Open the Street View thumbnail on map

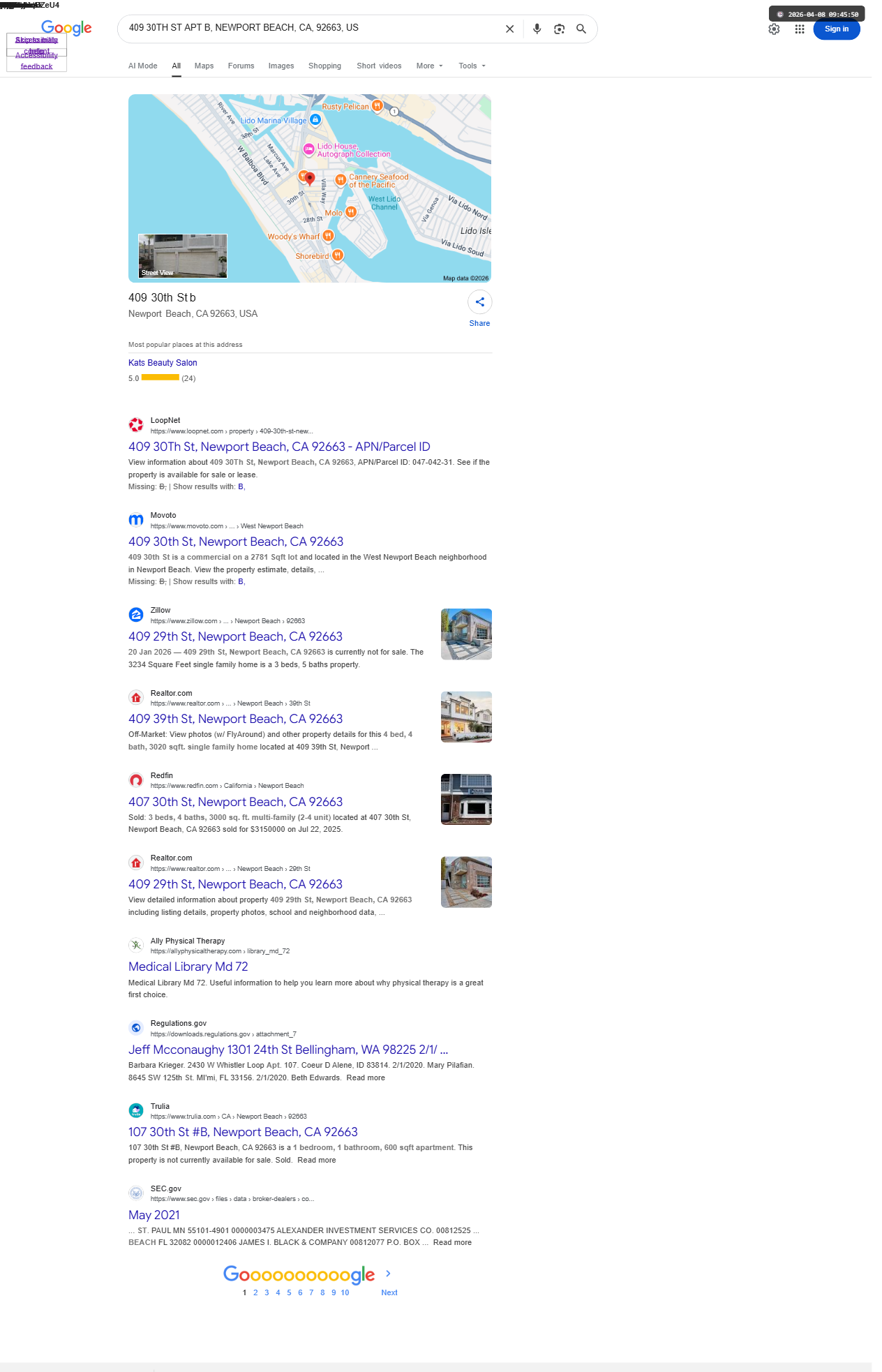pyautogui.click(x=183, y=256)
